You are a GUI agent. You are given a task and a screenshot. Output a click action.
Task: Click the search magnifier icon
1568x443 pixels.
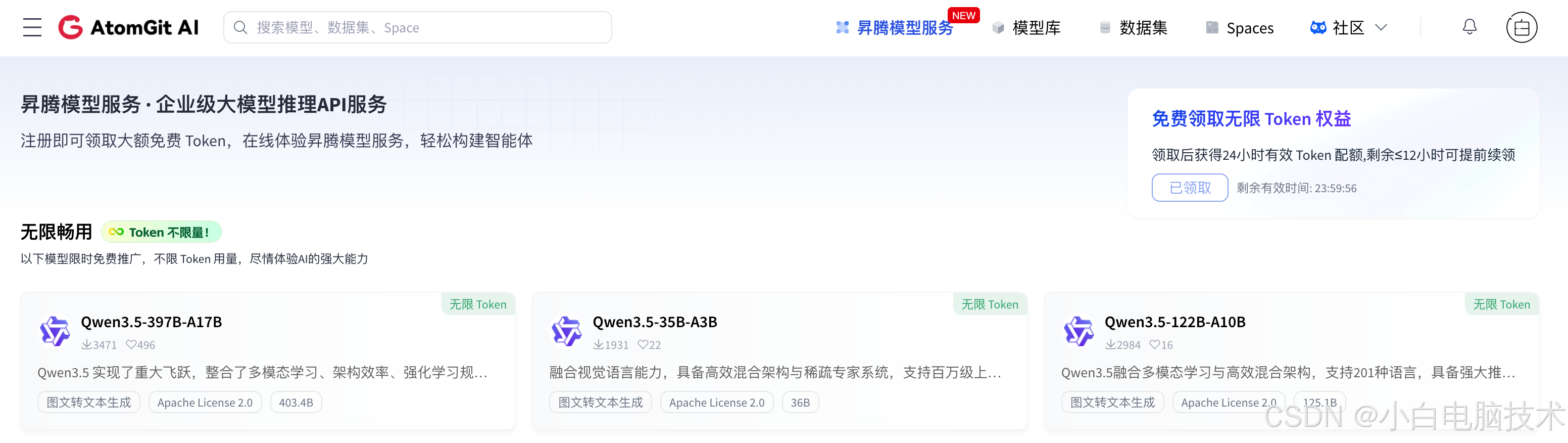[x=240, y=27]
